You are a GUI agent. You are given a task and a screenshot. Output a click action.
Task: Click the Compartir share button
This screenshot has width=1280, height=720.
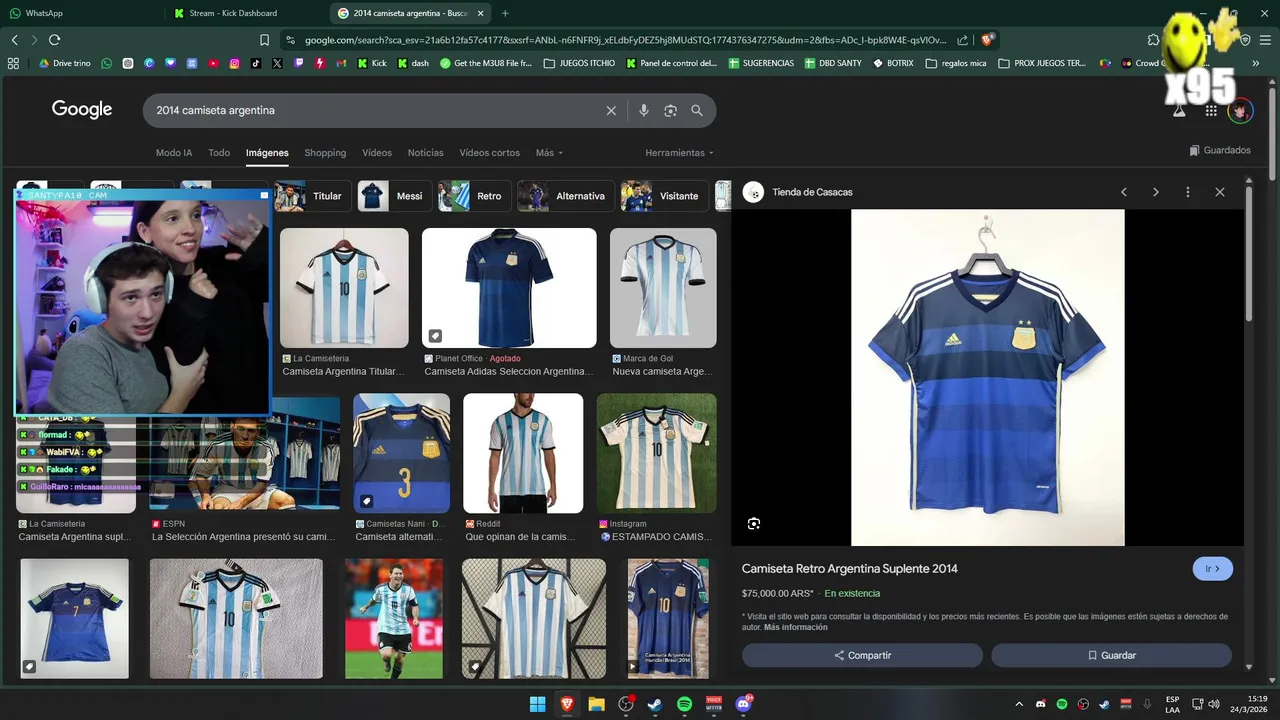click(x=862, y=655)
